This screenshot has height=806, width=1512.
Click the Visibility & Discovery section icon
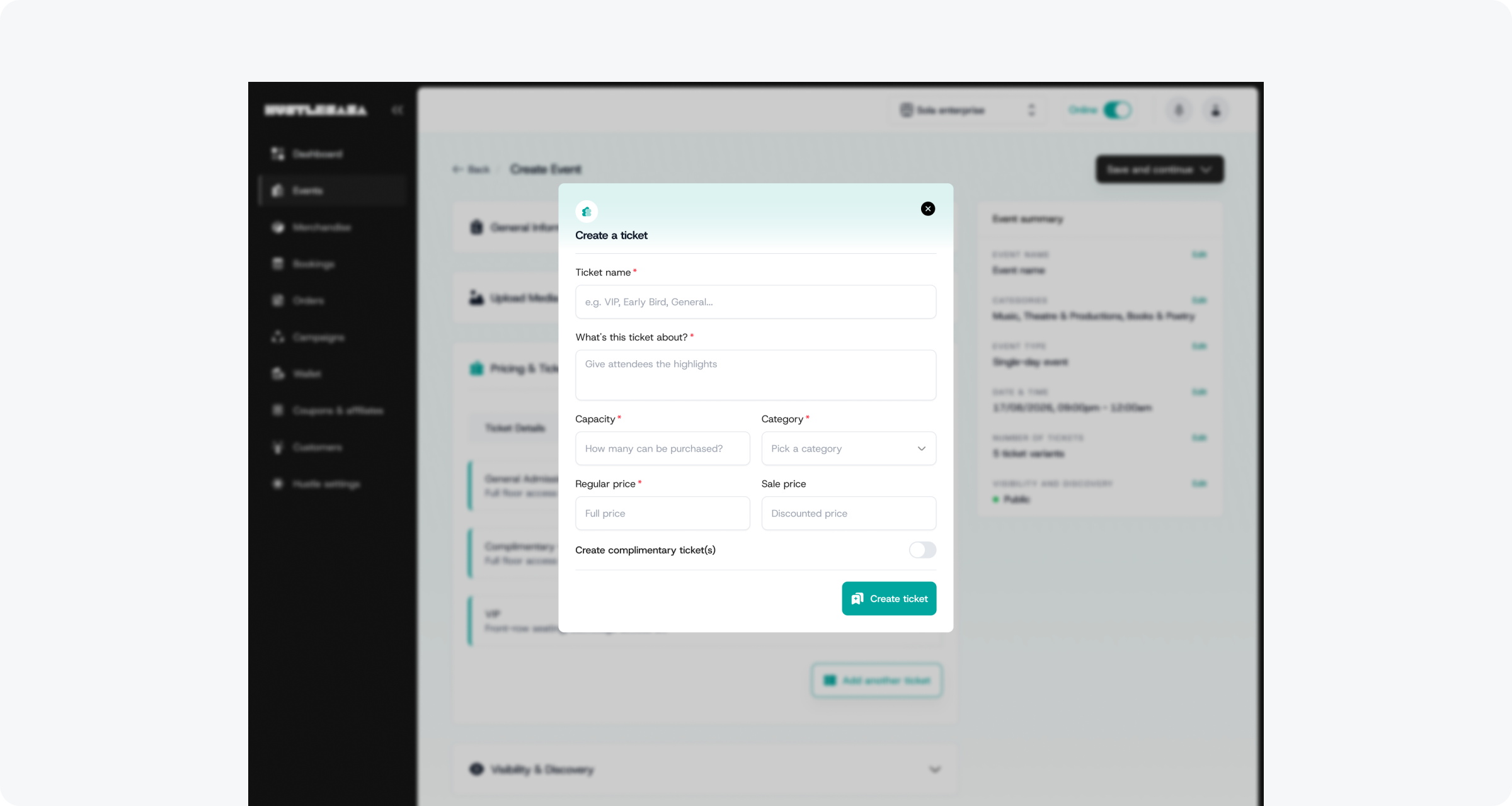point(476,769)
